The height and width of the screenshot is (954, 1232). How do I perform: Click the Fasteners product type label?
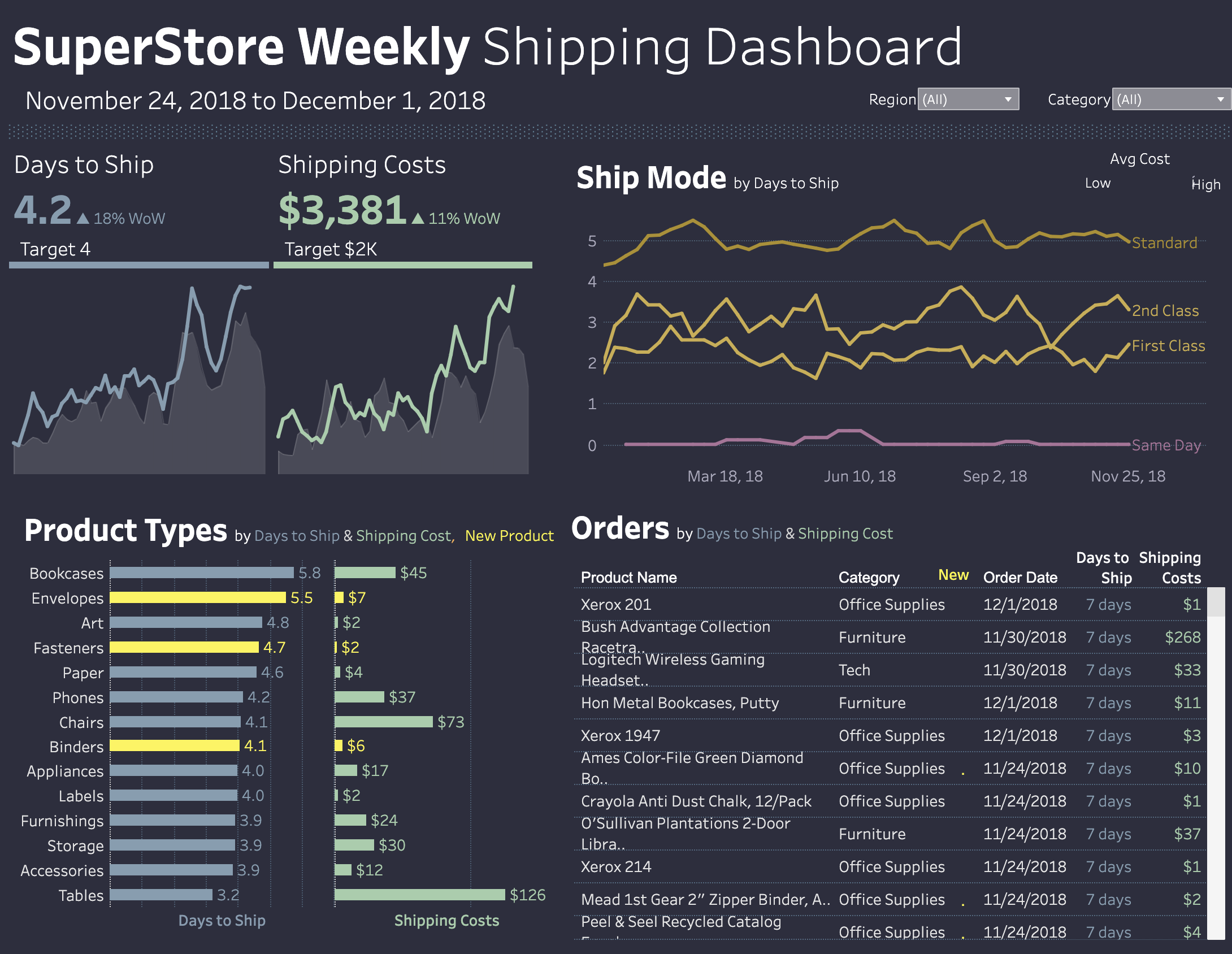click(x=68, y=648)
